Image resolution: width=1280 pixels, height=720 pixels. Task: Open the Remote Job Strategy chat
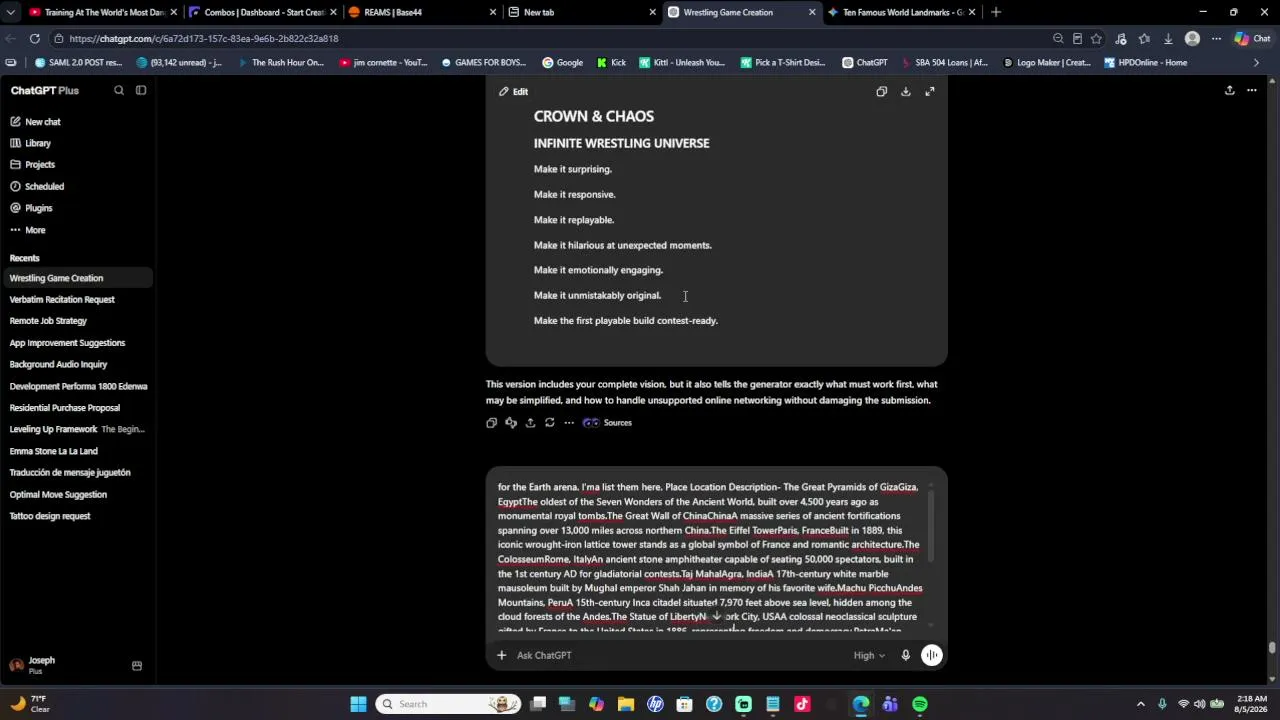coord(48,321)
